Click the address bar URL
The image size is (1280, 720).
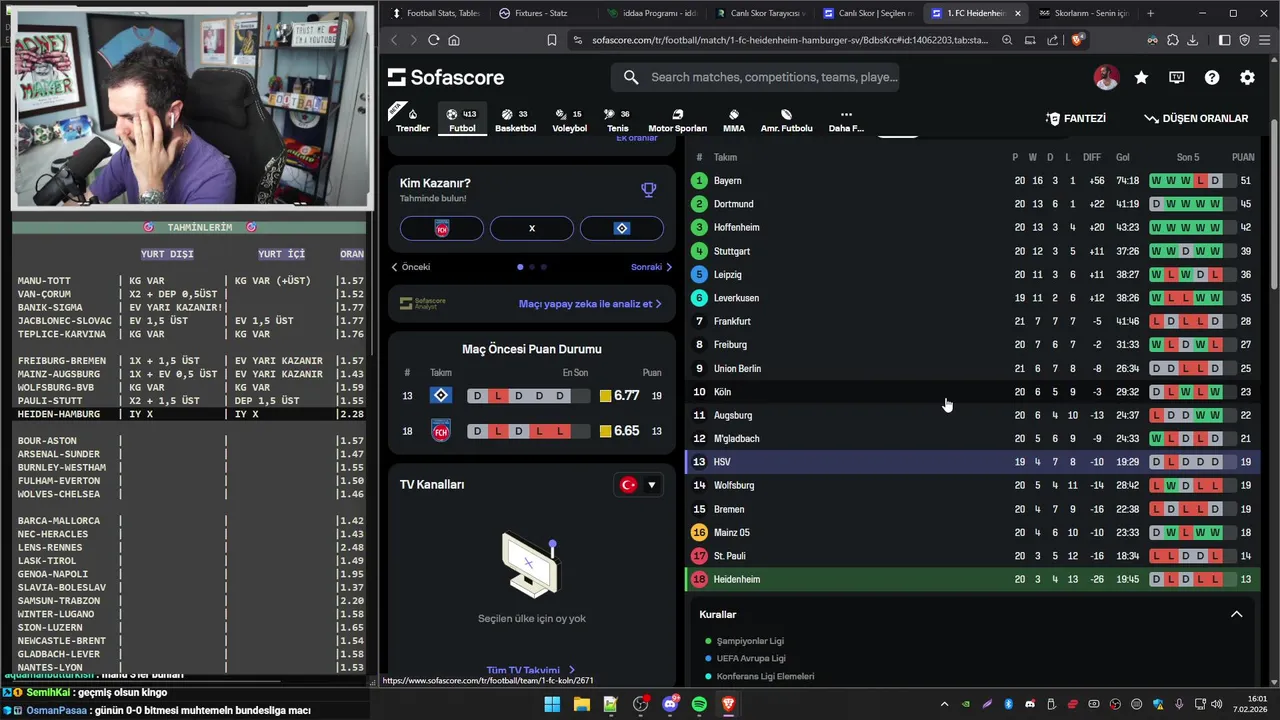pyautogui.click(x=790, y=40)
